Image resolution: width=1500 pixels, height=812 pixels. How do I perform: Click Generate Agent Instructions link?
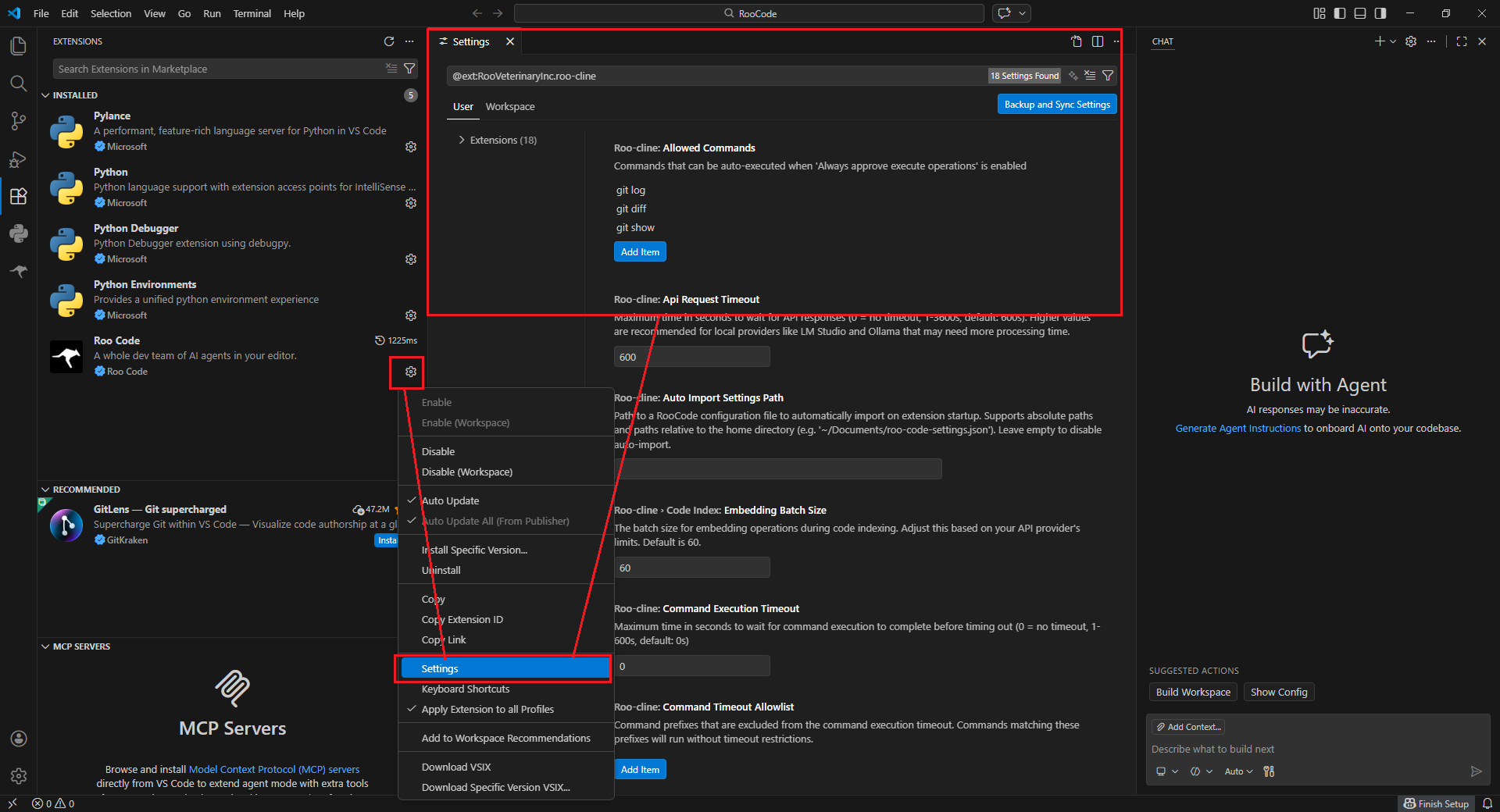(x=1237, y=429)
